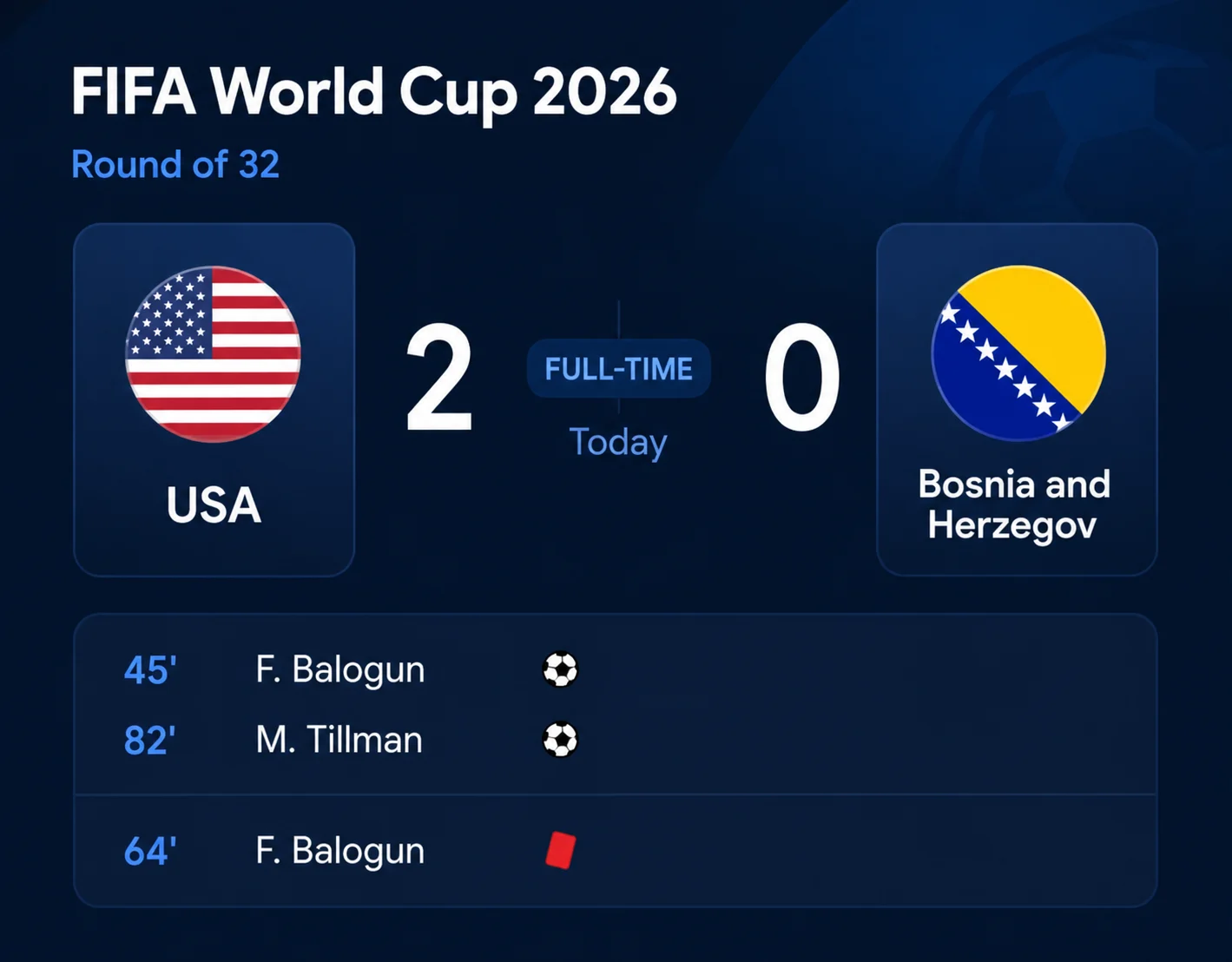Viewport: 1232px width, 962px height.
Task: Open scorer M. Tillman's name
Action: [x=339, y=740]
